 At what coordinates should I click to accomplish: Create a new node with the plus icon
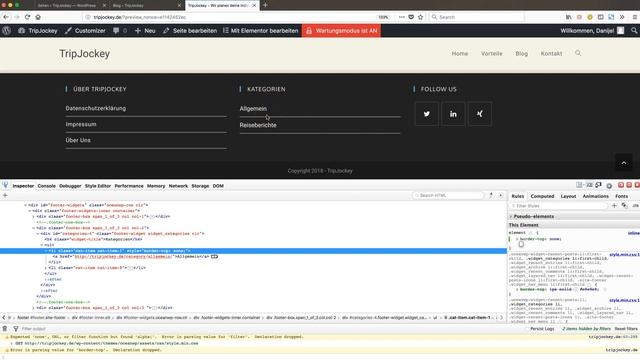(5, 196)
